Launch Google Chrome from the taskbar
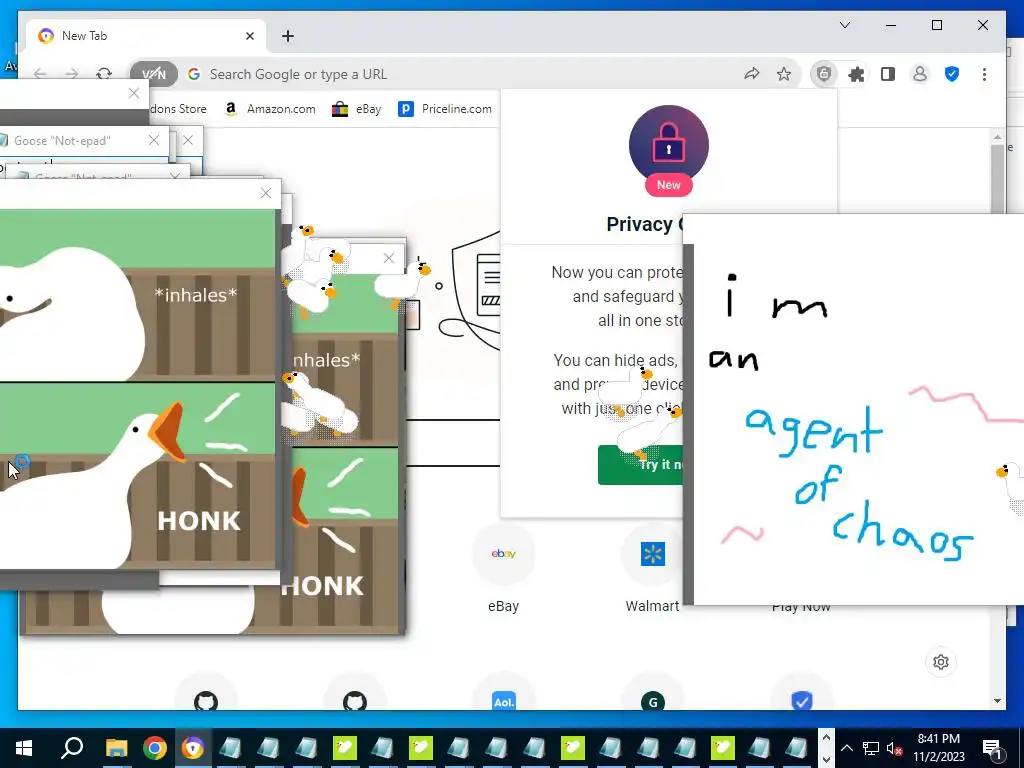Image resolution: width=1024 pixels, height=768 pixels. click(x=155, y=748)
